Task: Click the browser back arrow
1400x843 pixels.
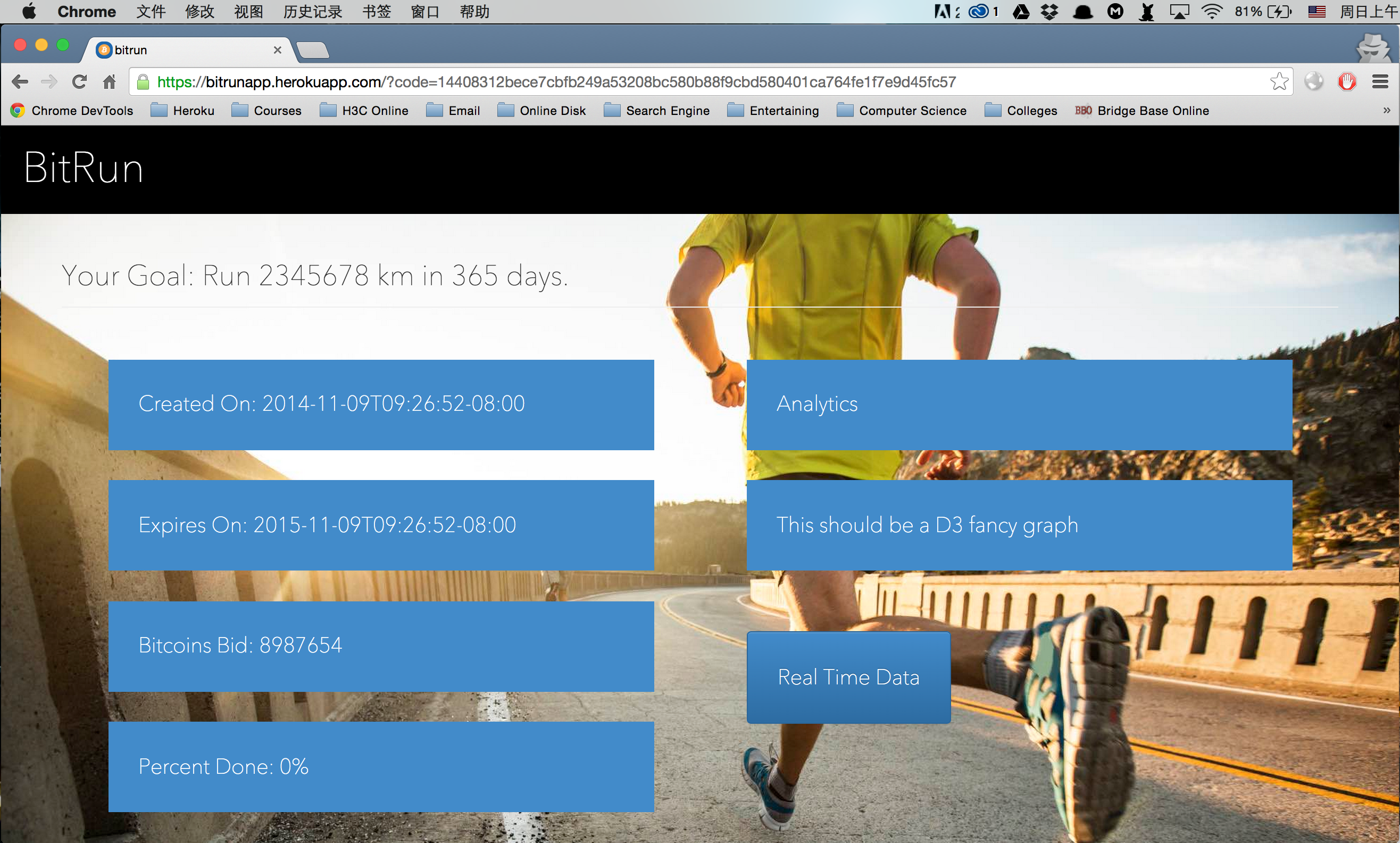Action: point(19,82)
